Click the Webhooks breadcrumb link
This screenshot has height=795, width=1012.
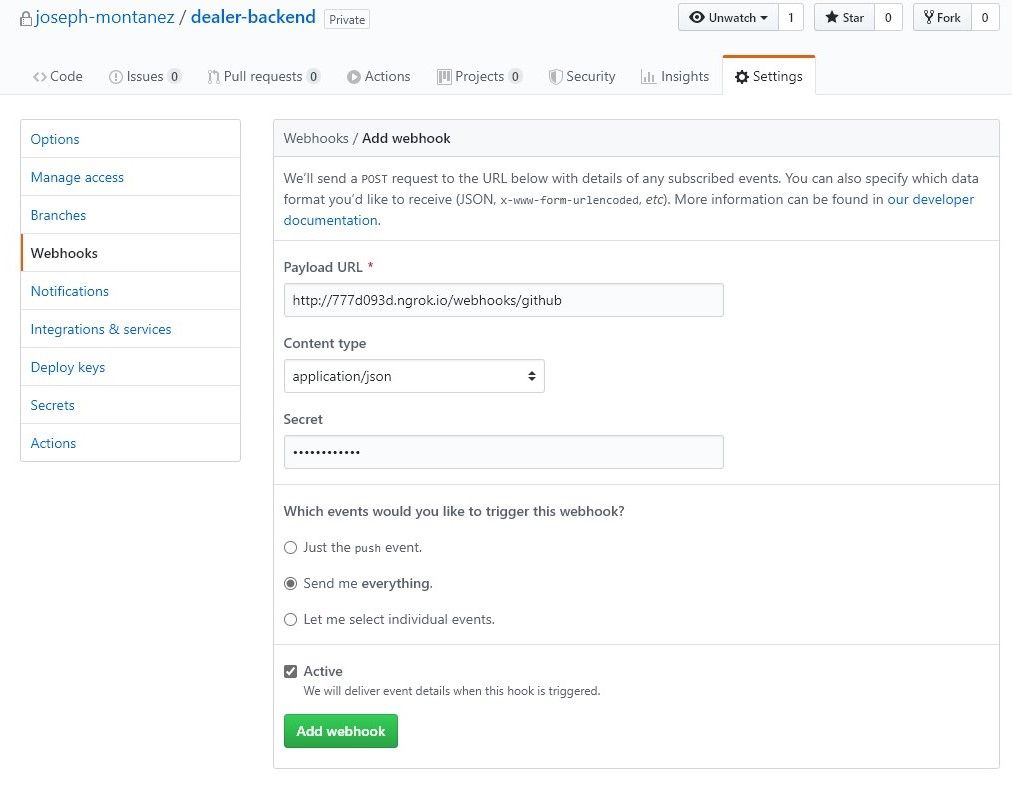click(x=316, y=139)
